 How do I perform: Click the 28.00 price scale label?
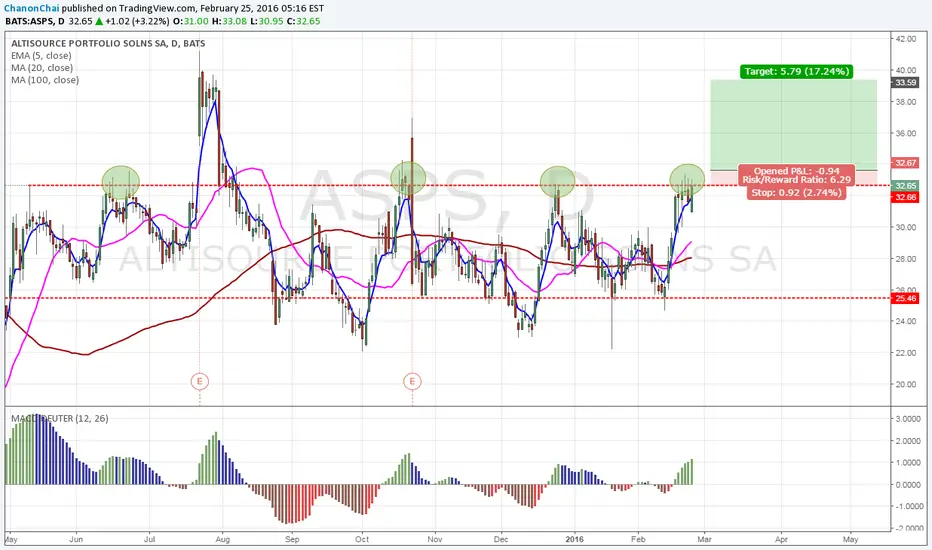(906, 259)
